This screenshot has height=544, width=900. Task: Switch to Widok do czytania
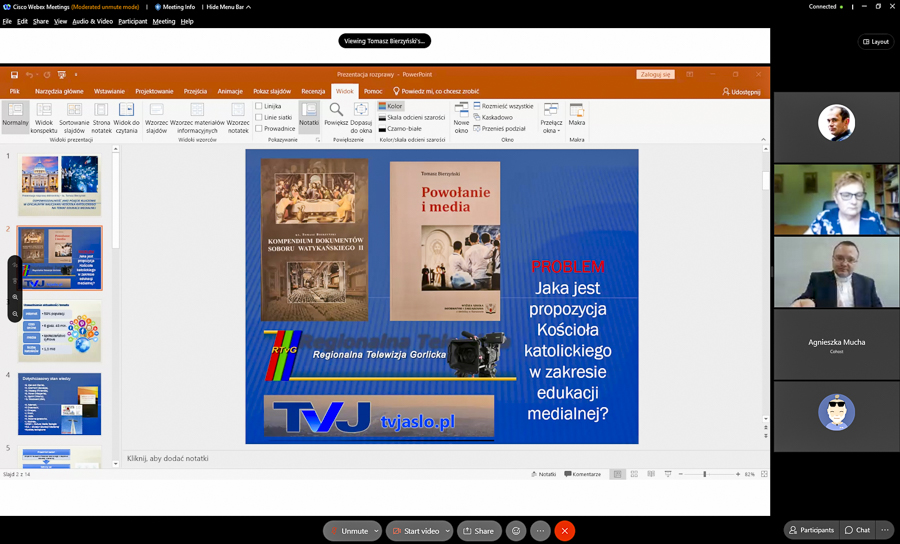point(126,116)
